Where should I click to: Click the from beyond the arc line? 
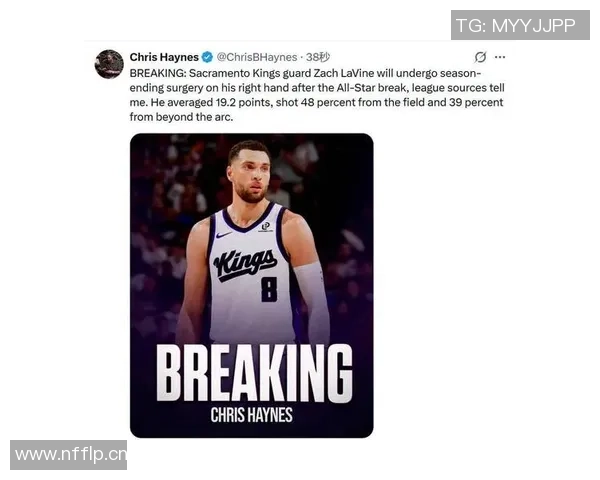[x=181, y=117]
